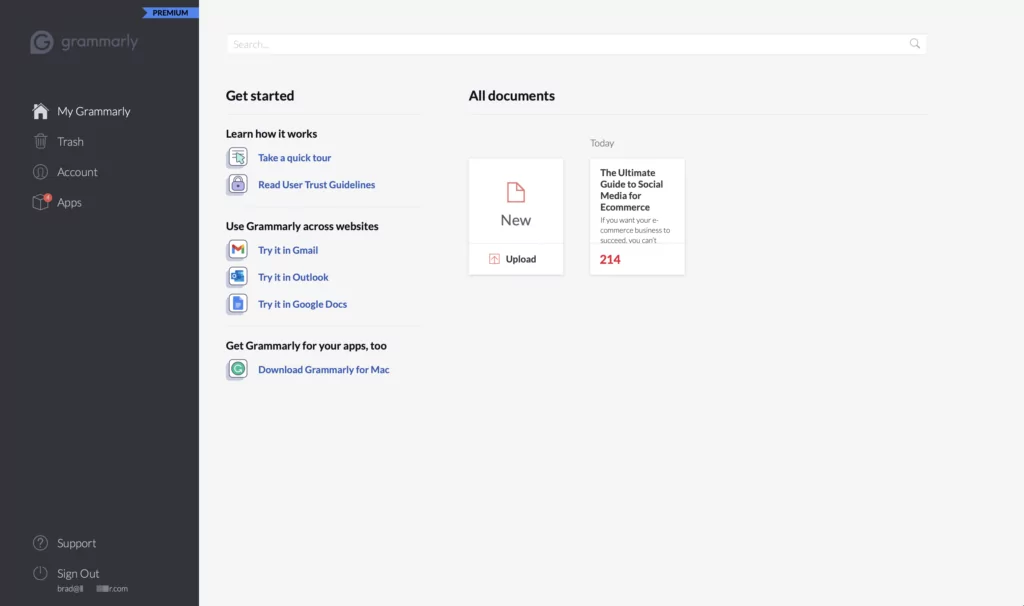Click the new document page icon

pos(515,193)
